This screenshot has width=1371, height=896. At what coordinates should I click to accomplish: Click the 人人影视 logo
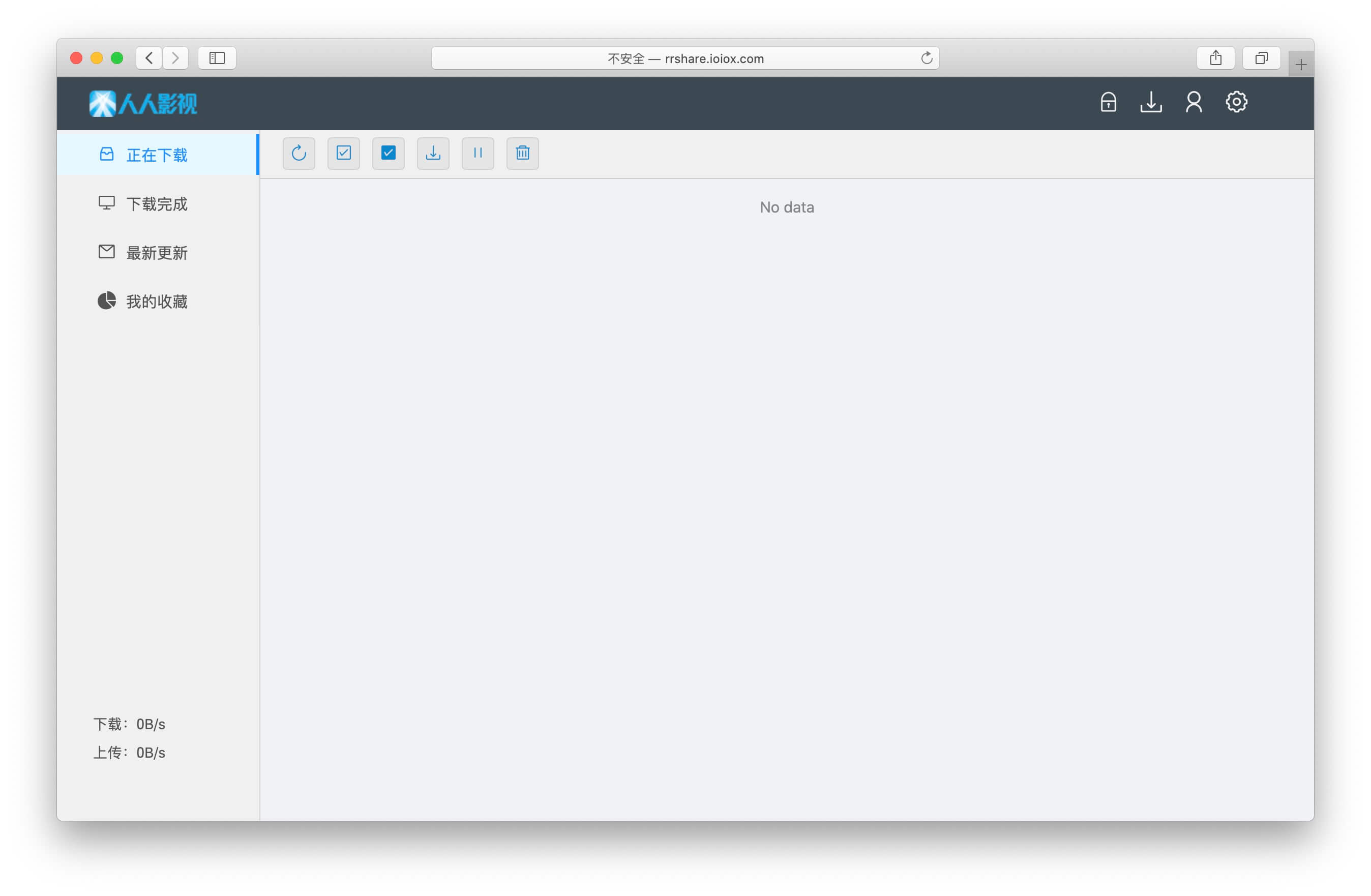(x=143, y=104)
